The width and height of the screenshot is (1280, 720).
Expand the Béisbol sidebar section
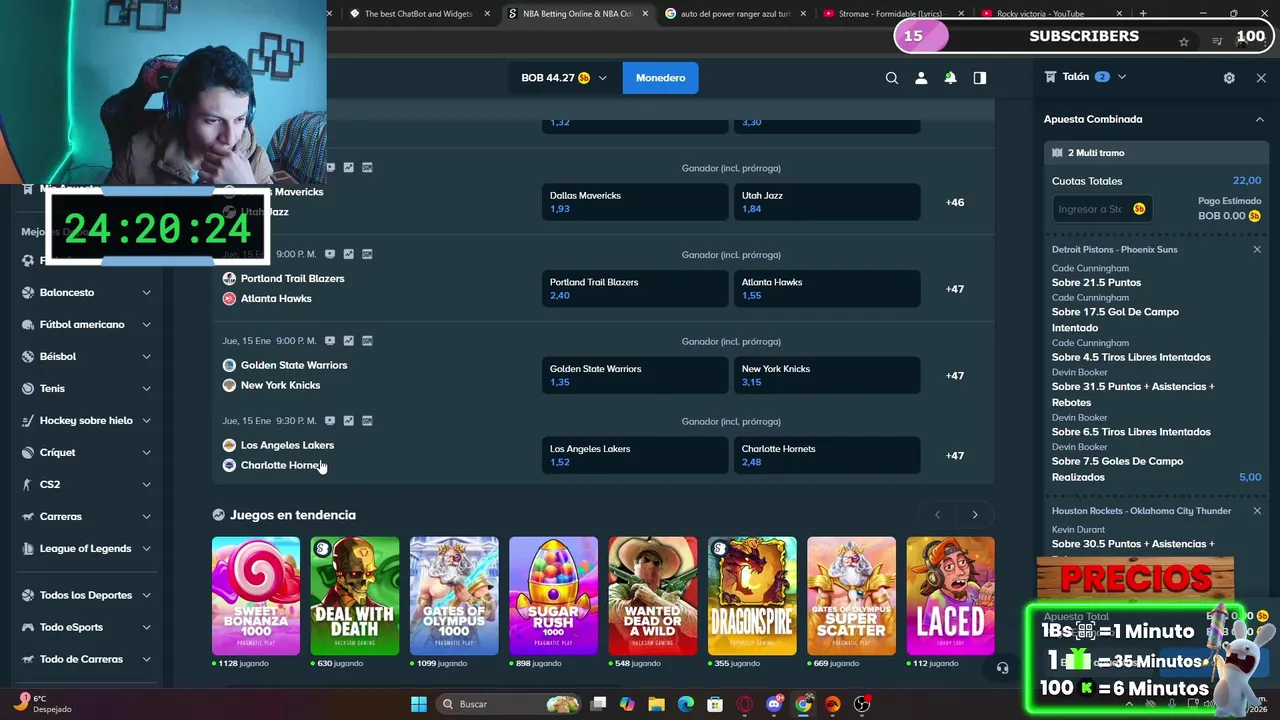146,356
